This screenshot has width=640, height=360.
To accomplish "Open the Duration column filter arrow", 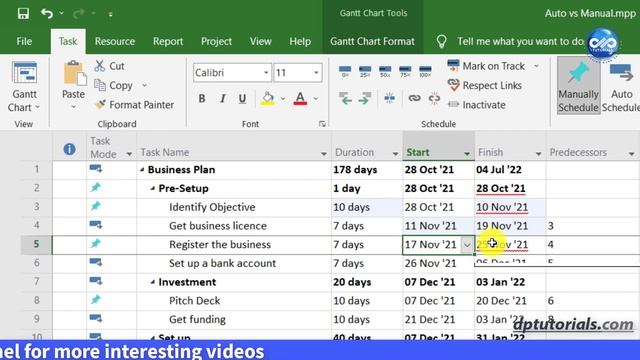I will [x=395, y=153].
